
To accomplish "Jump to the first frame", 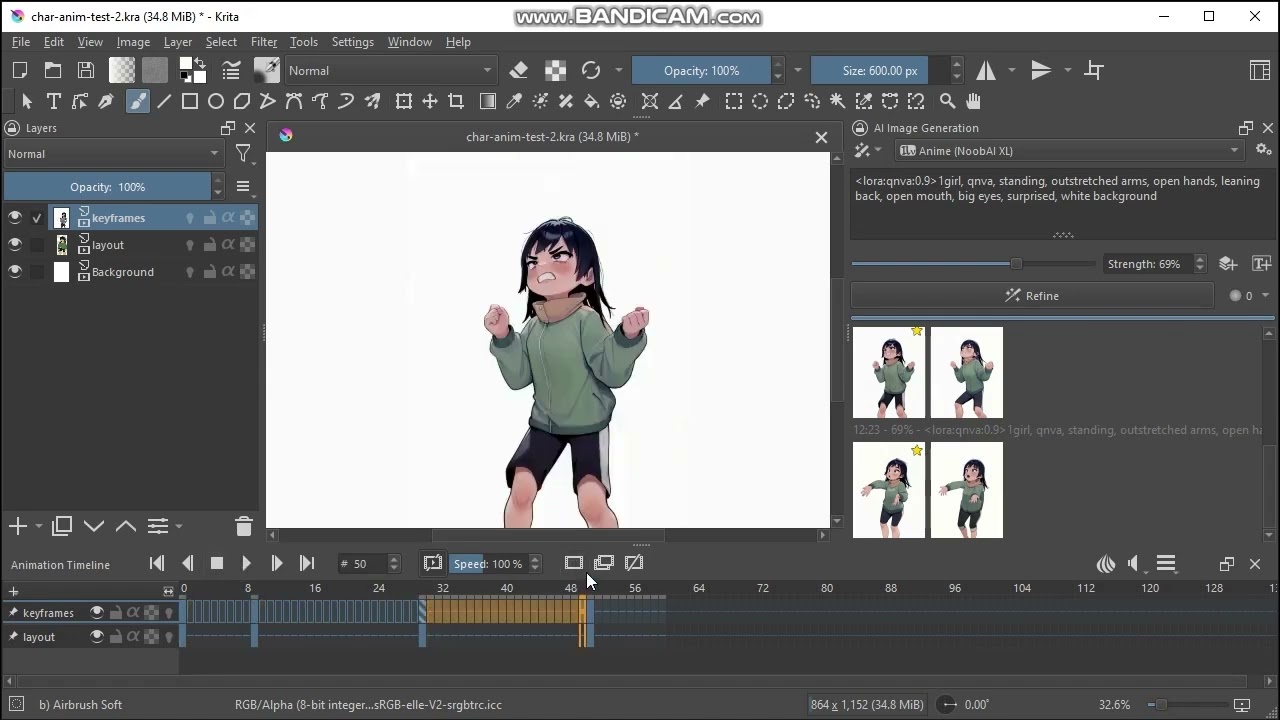I will [157, 564].
